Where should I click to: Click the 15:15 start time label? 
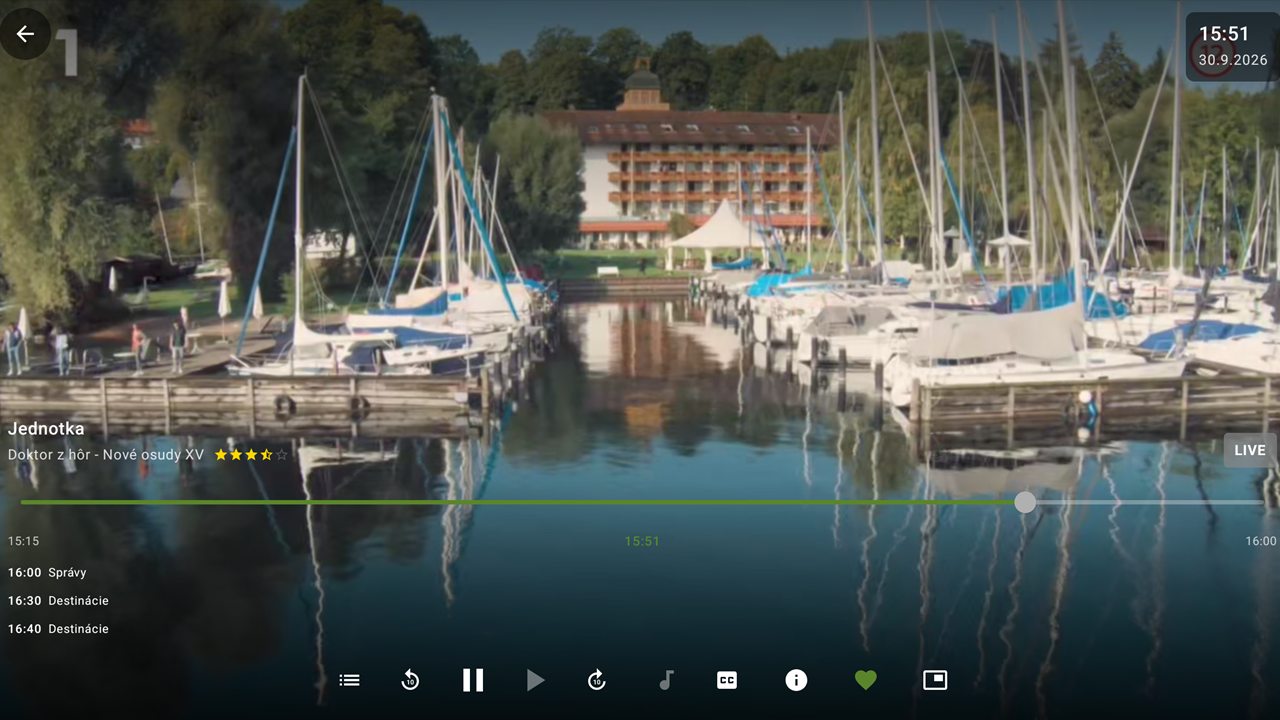24,541
